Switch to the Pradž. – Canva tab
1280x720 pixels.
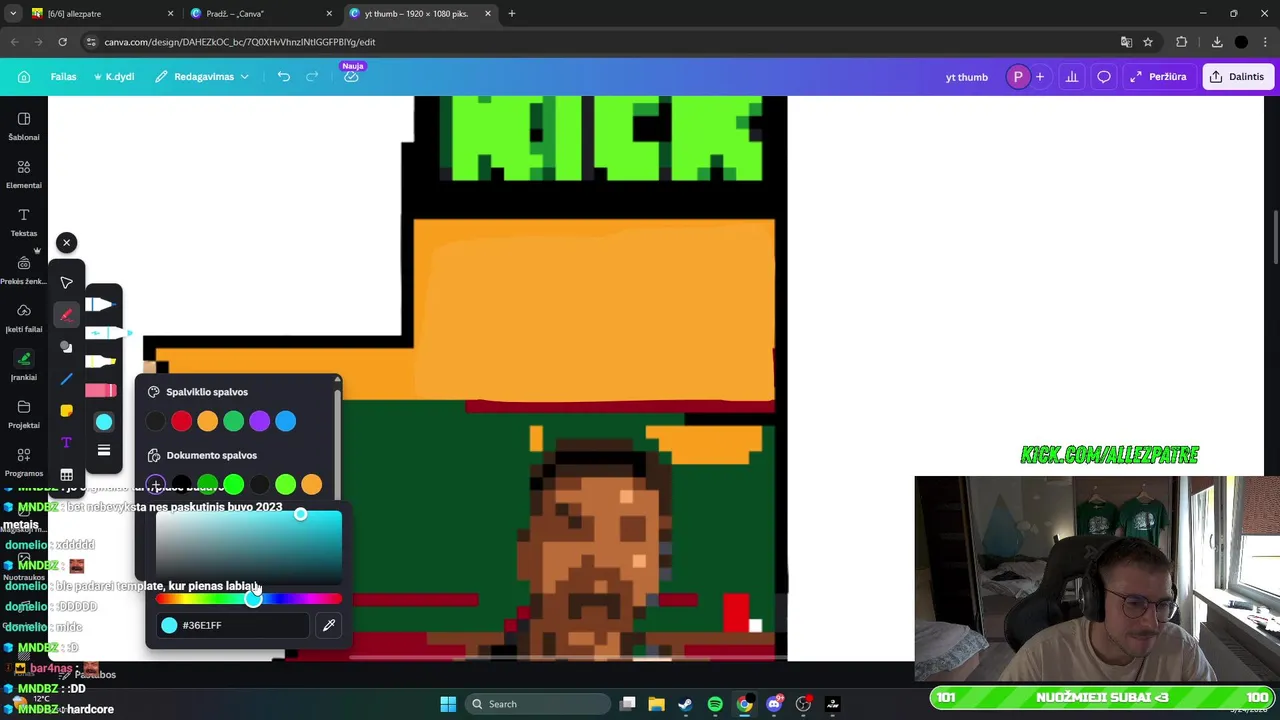click(x=262, y=14)
